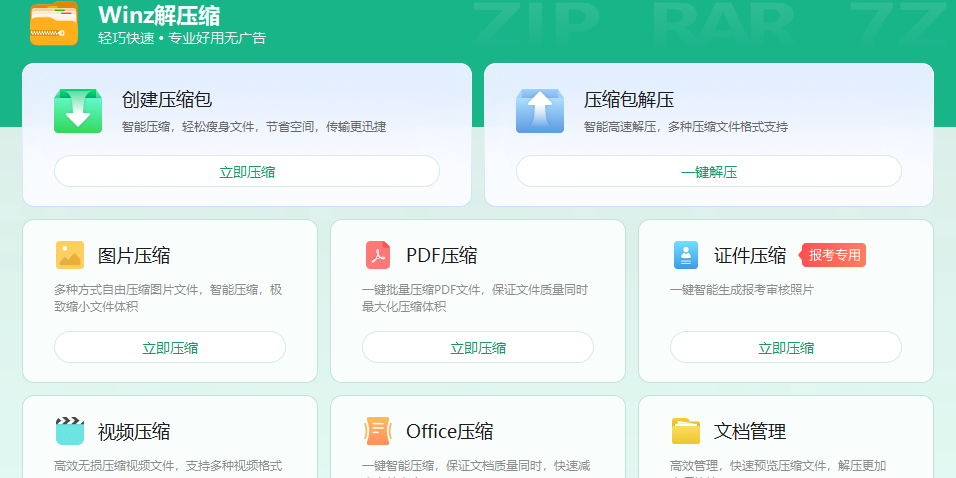This screenshot has width=956, height=478.
Task: Click the red PDF compression icon
Action: [378, 255]
